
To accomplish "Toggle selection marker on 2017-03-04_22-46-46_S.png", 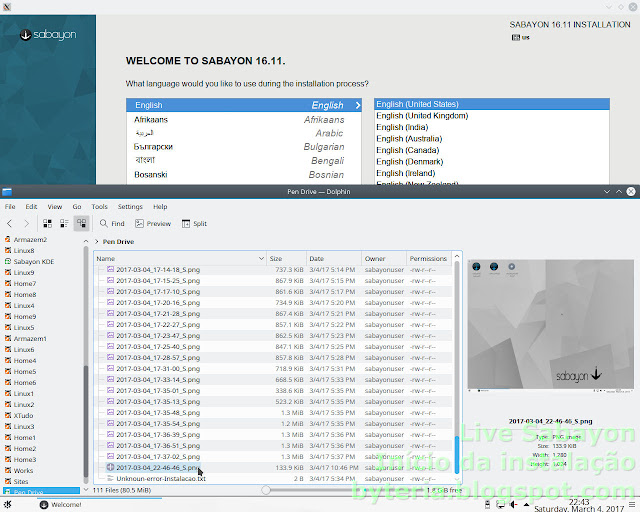I will [110, 467].
